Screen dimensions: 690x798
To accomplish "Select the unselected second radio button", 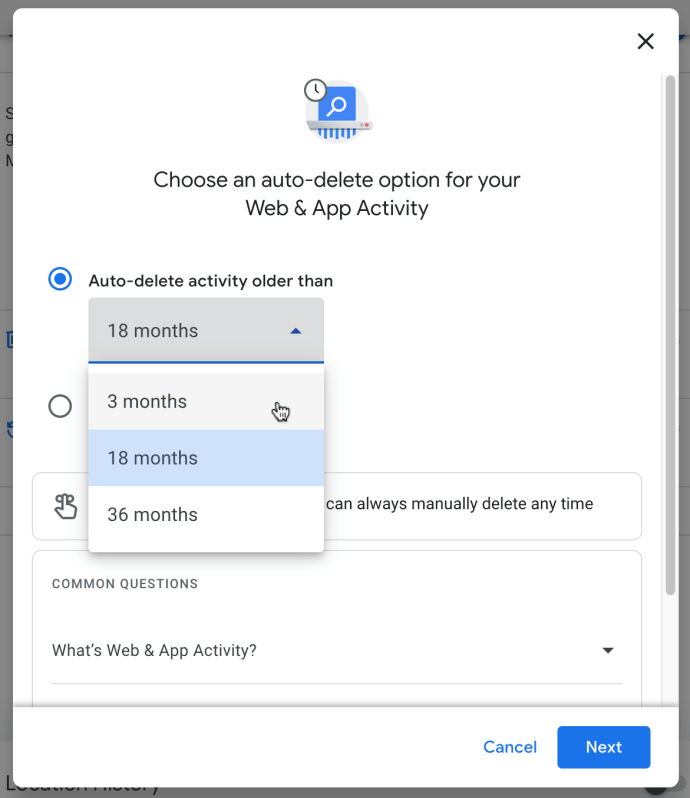I will pyautogui.click(x=60, y=405).
